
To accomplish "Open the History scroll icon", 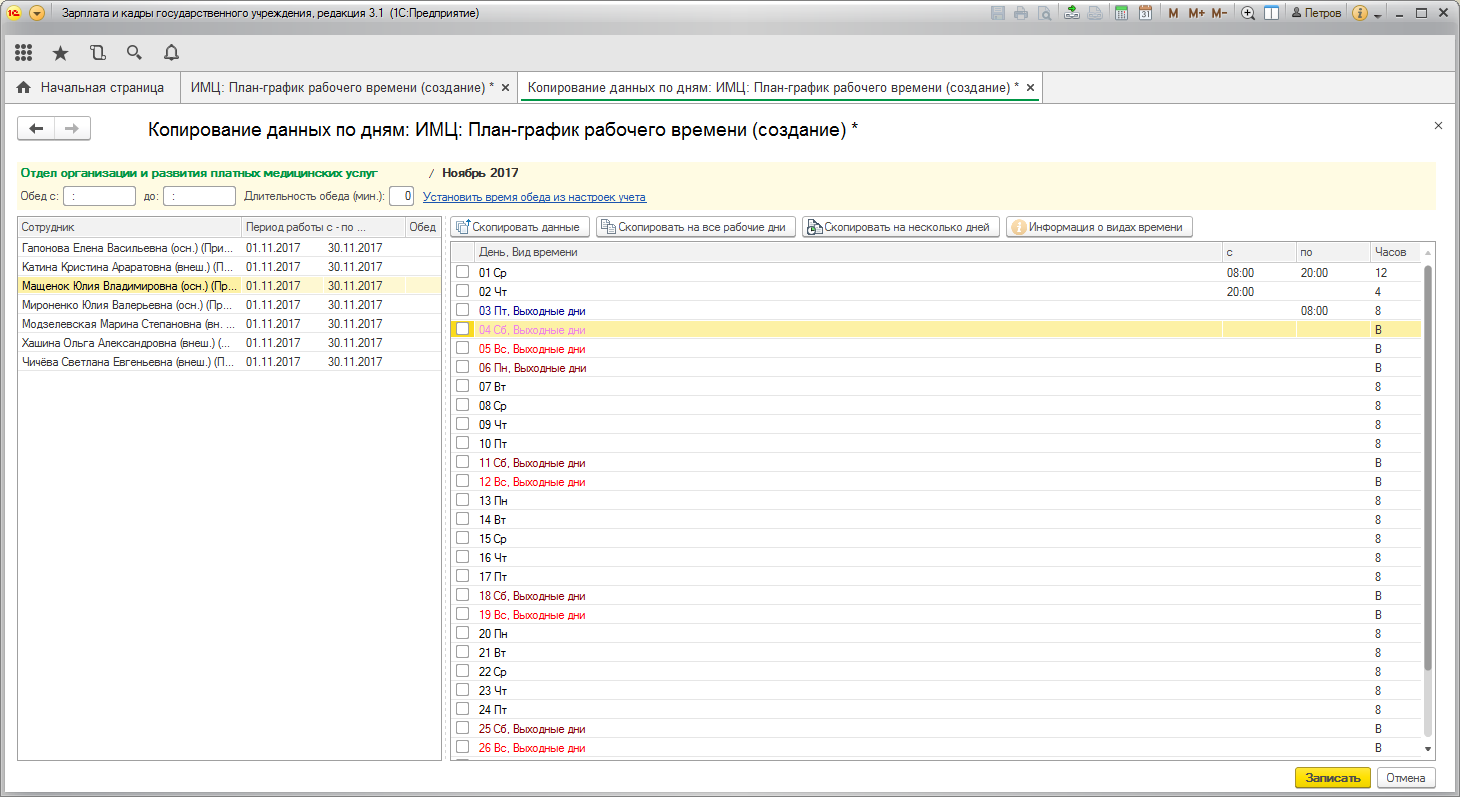I will pyautogui.click(x=97, y=53).
